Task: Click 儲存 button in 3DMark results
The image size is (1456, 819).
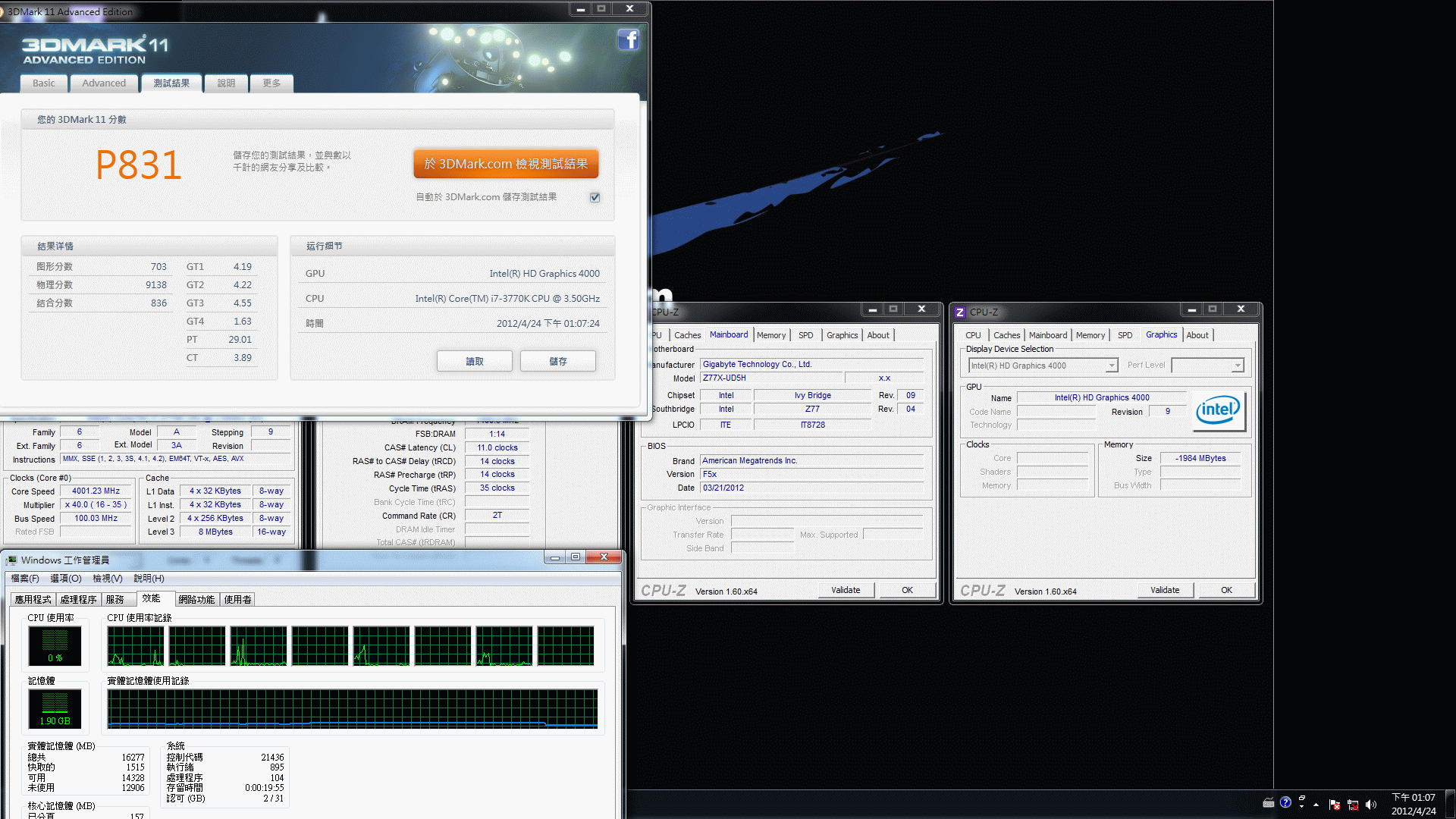Action: pos(558,361)
